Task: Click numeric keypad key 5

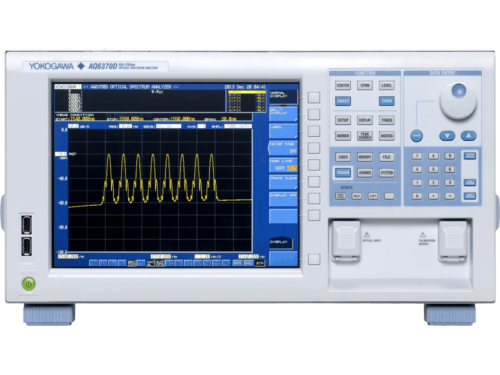Action: point(433,169)
